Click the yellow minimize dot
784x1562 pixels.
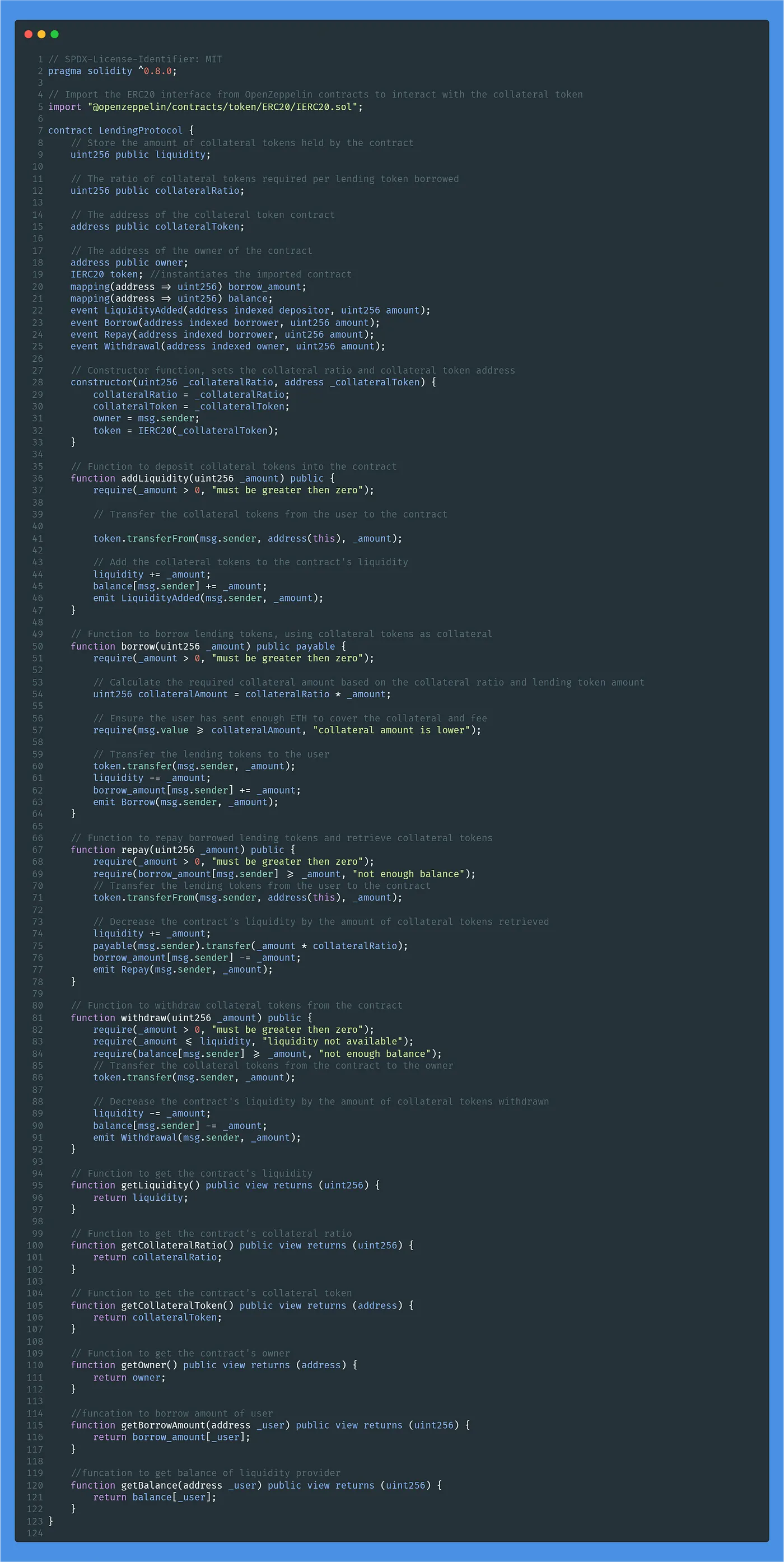(x=41, y=34)
